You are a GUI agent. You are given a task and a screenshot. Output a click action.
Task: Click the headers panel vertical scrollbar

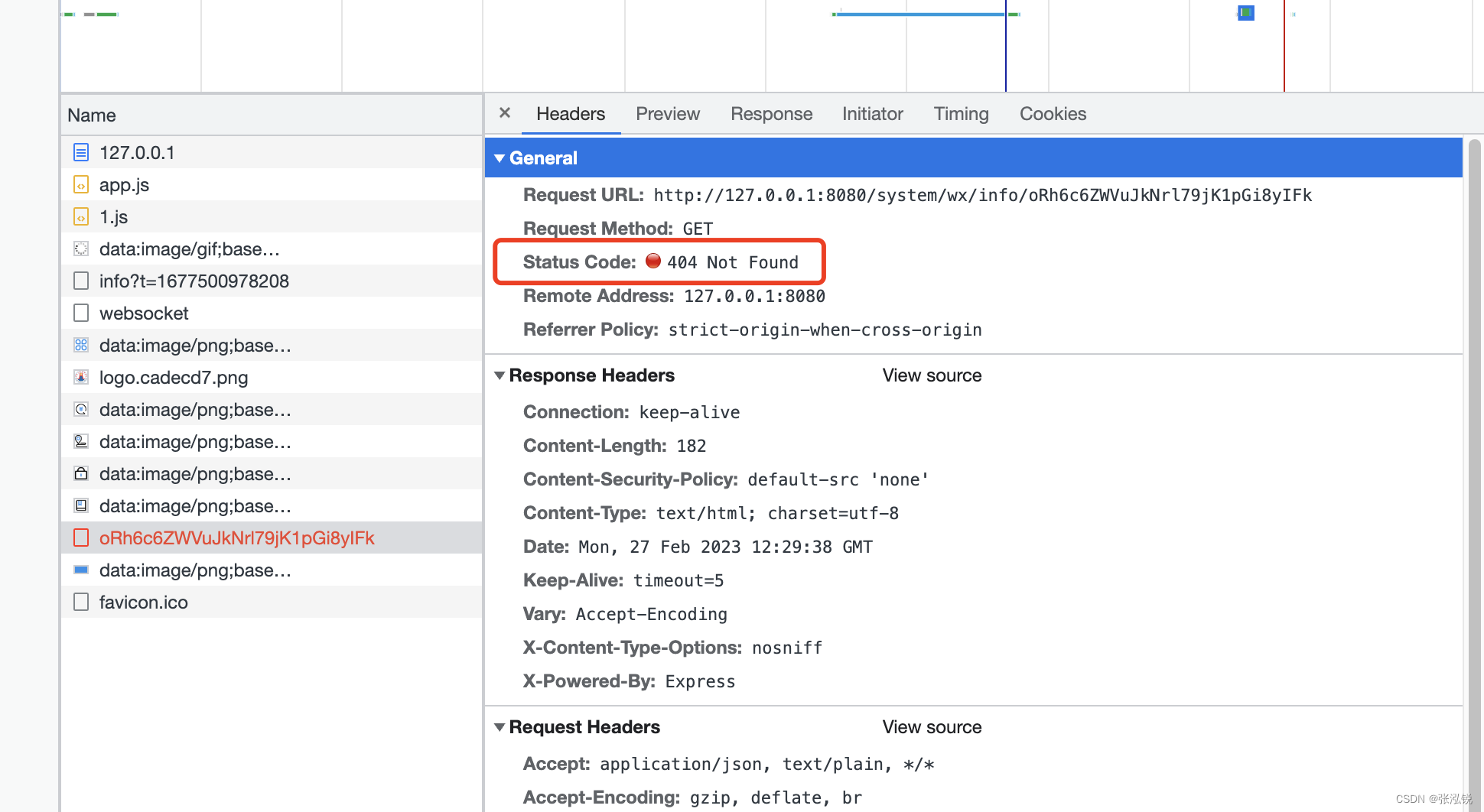pyautogui.click(x=1474, y=474)
